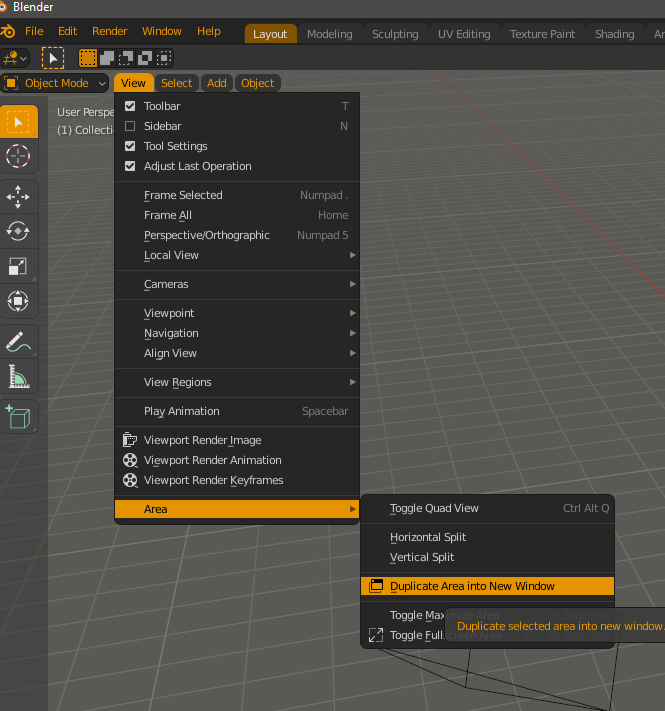This screenshot has width=665, height=711.
Task: Click Viewport Render Animation reel icon
Action: click(130, 460)
